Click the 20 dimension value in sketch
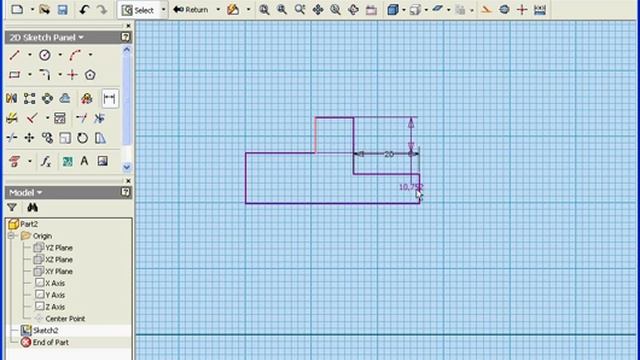This screenshot has width=640, height=360. 389,154
